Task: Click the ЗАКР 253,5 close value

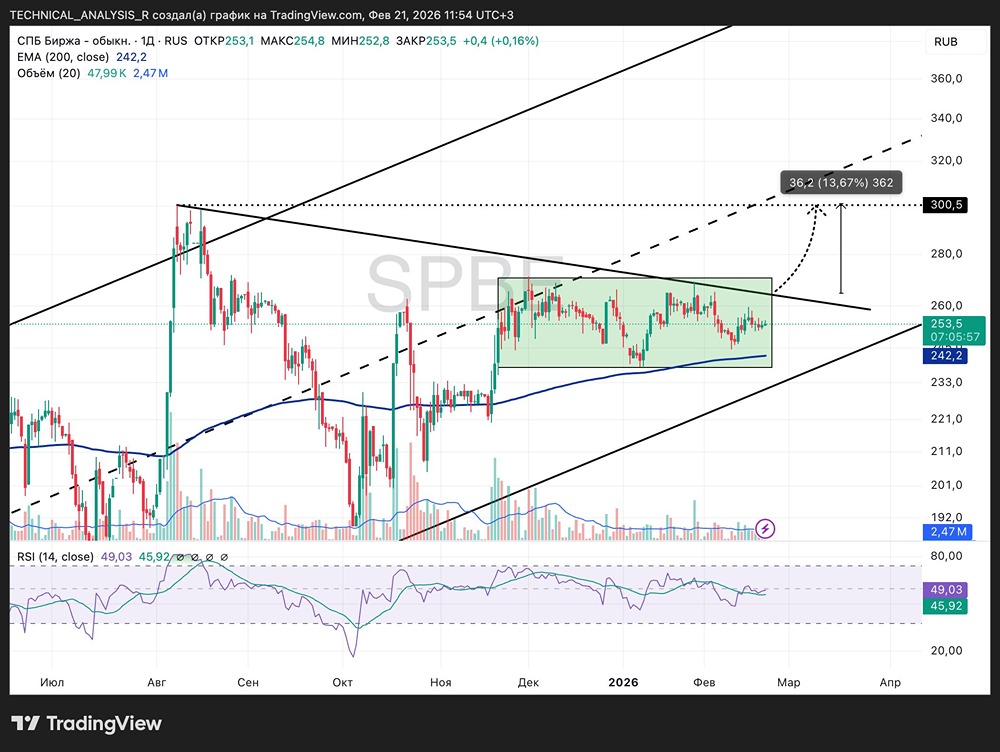Action: 426,41
